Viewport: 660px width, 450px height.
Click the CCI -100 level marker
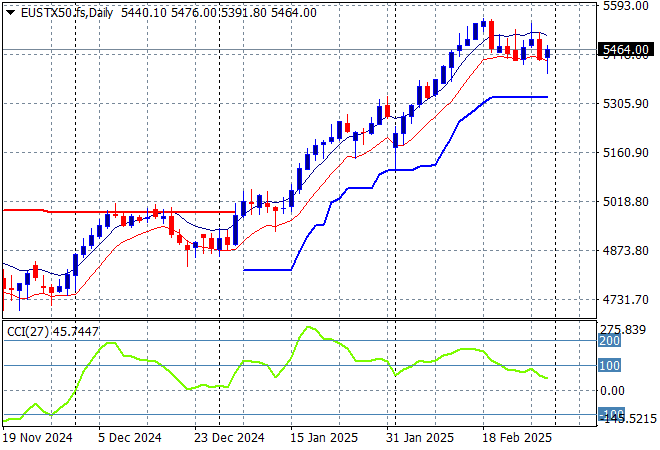point(610,414)
